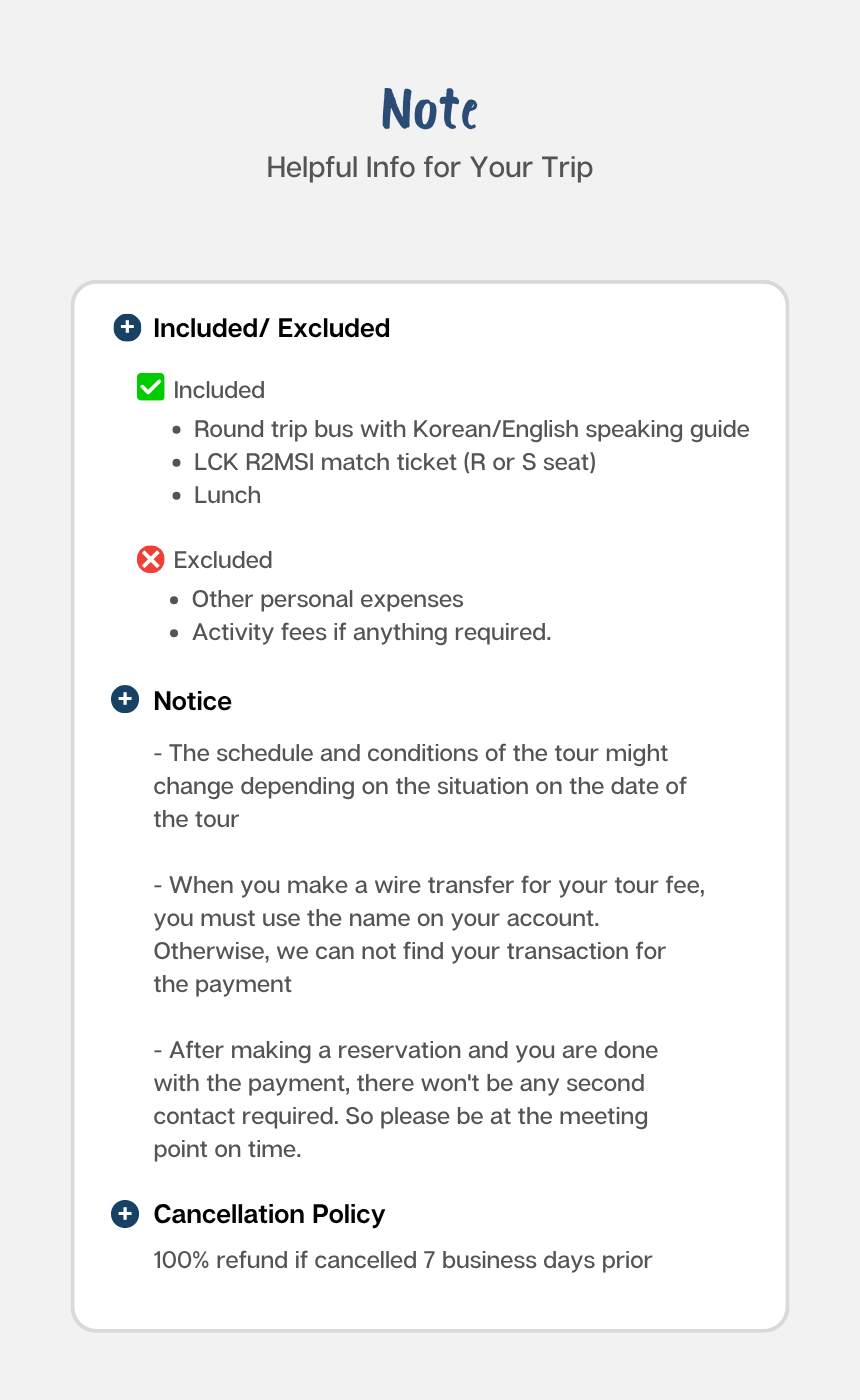The width and height of the screenshot is (860, 1400).
Task: Click the Included label text
Action: pos(219,390)
